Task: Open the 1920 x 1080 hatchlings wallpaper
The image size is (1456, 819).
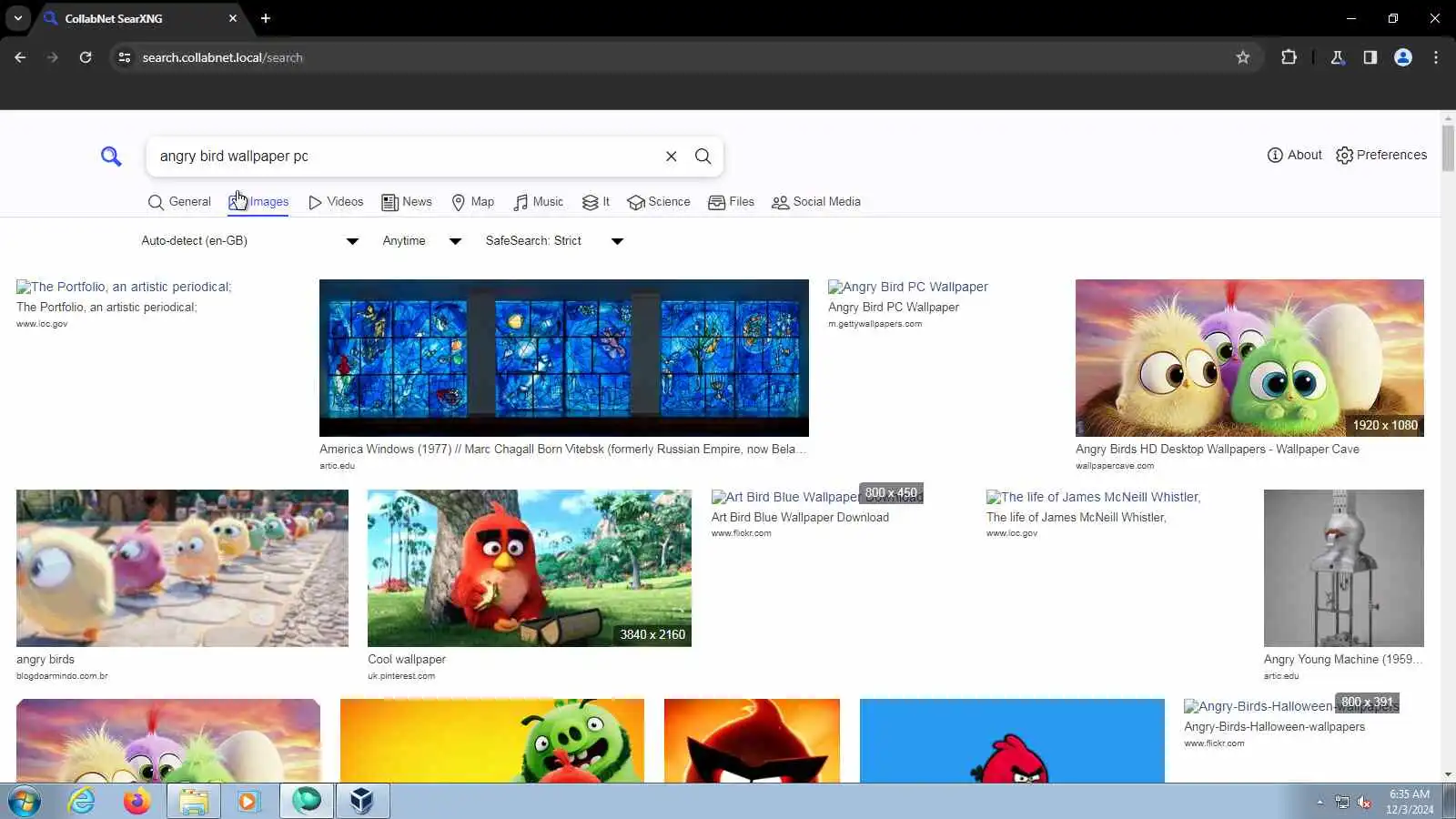Action: coord(1249,358)
